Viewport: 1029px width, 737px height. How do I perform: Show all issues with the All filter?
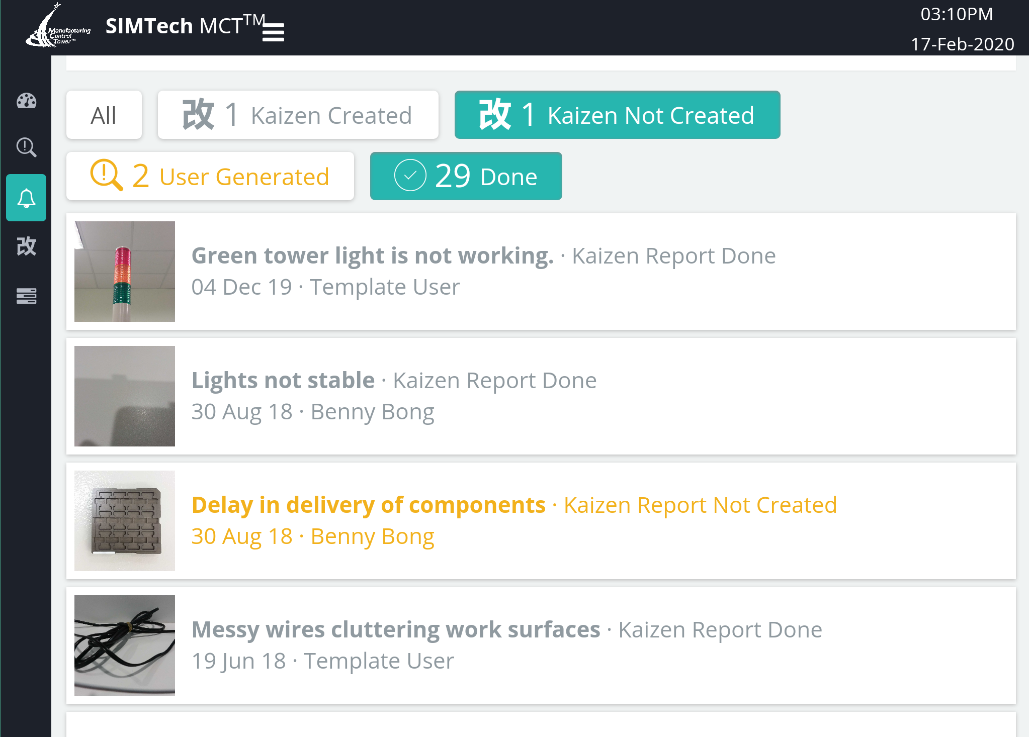tap(104, 115)
